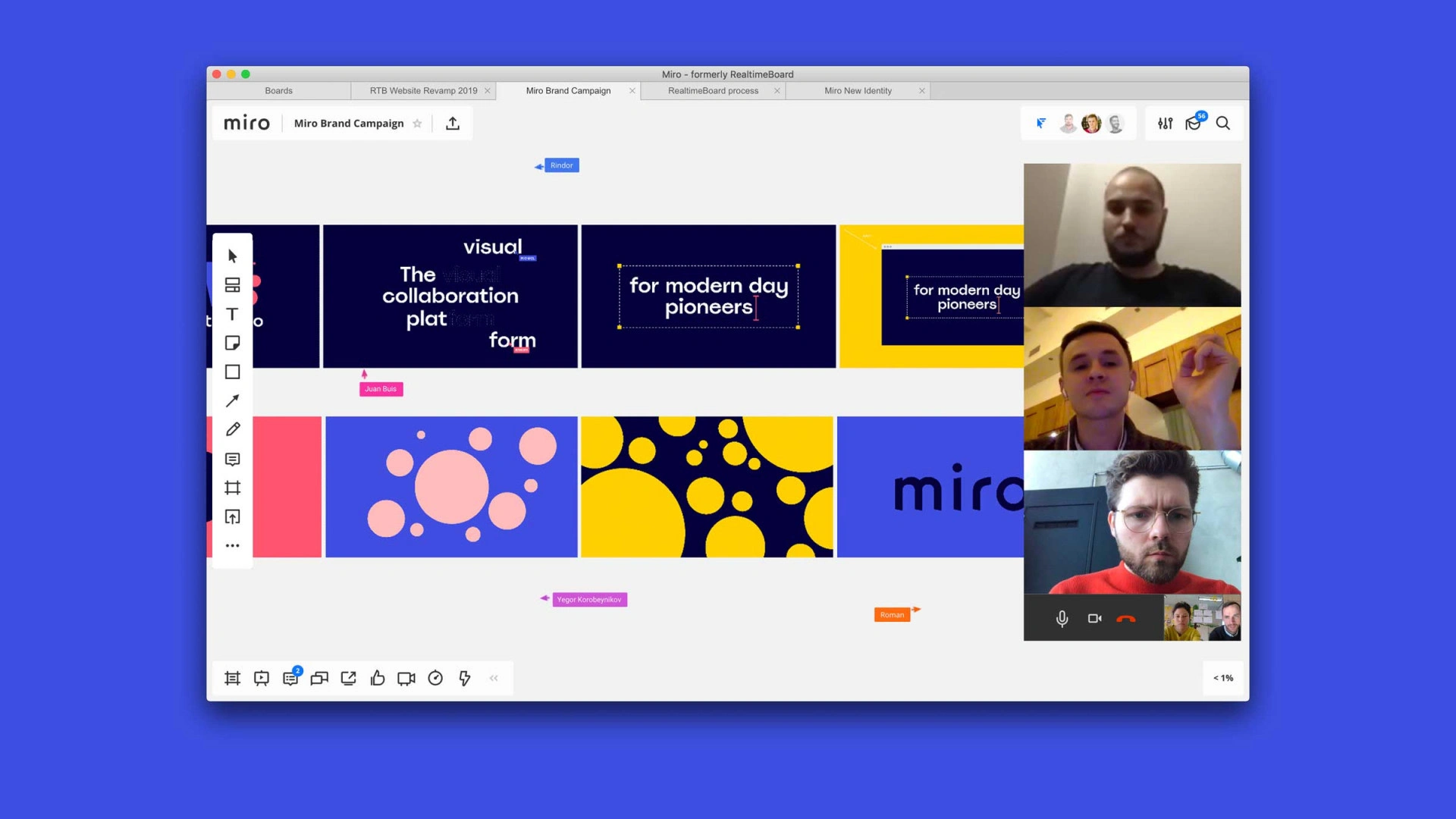Select the Frame tool in left toolbar
The width and height of the screenshot is (1456, 819).
232,488
